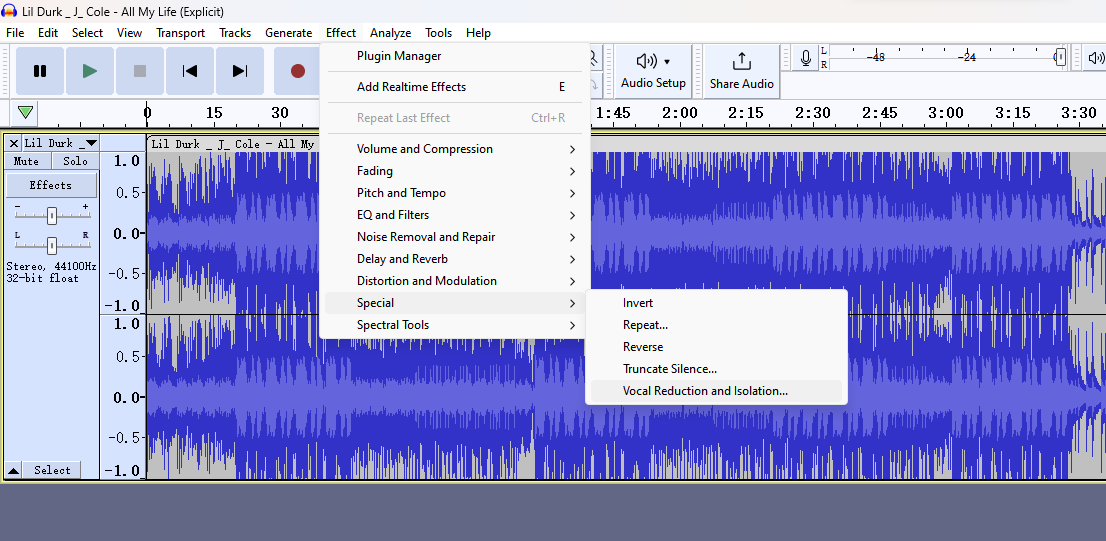Expand the Fading submenu
Image resolution: width=1106 pixels, height=541 pixels.
point(455,171)
